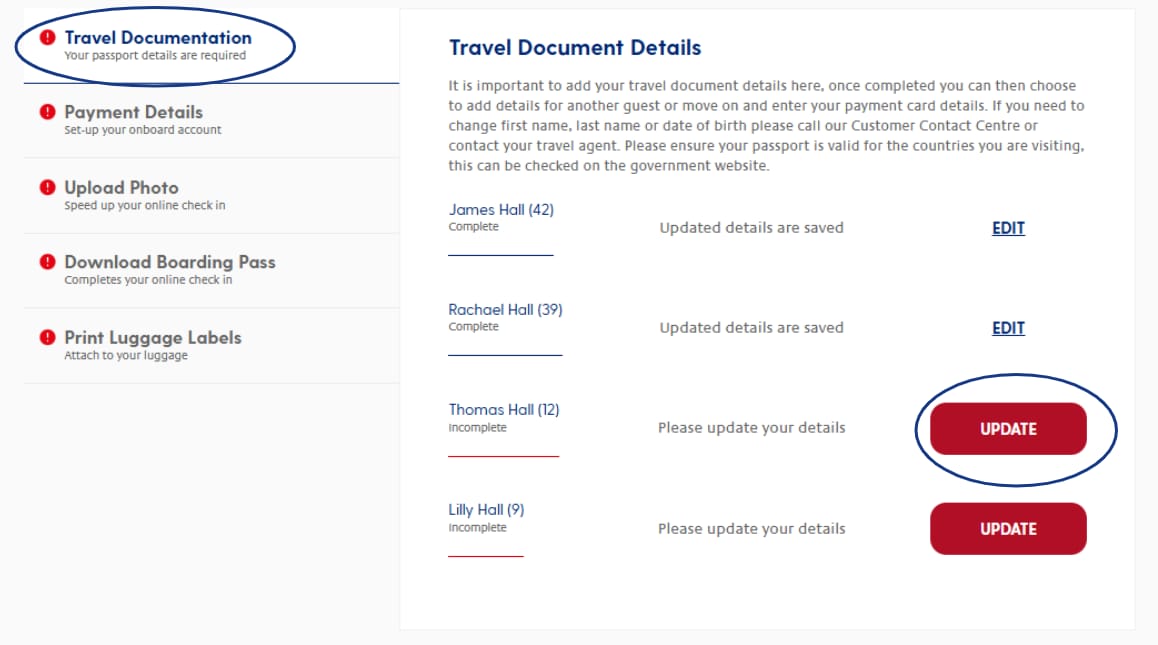
Task: Click the red alert icon beside Travel Documentation
Action: tap(47, 37)
